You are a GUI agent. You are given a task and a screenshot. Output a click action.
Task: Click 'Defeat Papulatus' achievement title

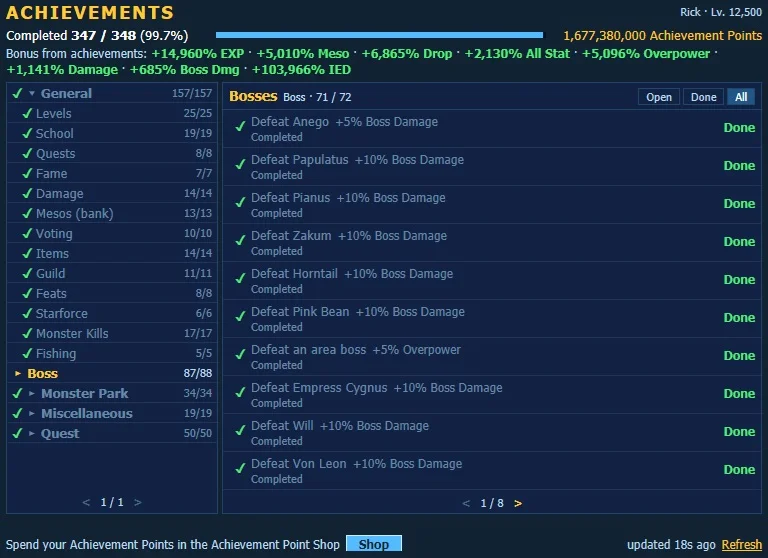[x=300, y=160]
